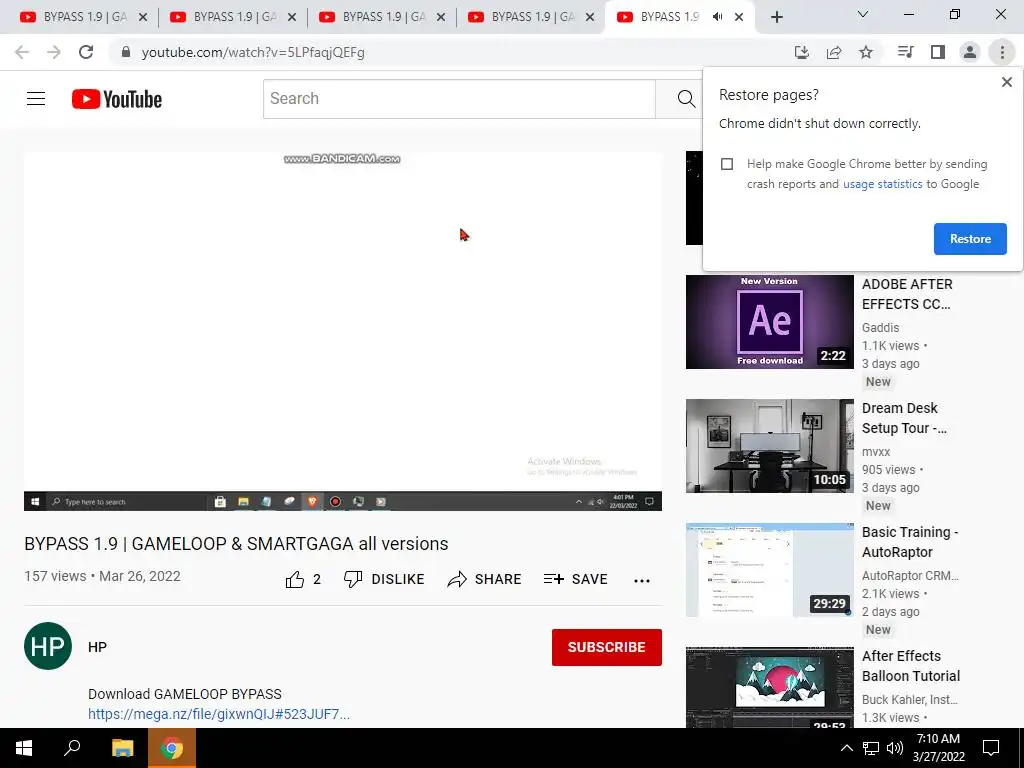Open Chrome three-dot menu
Screen dimensions: 1024x768
pos(1002,52)
